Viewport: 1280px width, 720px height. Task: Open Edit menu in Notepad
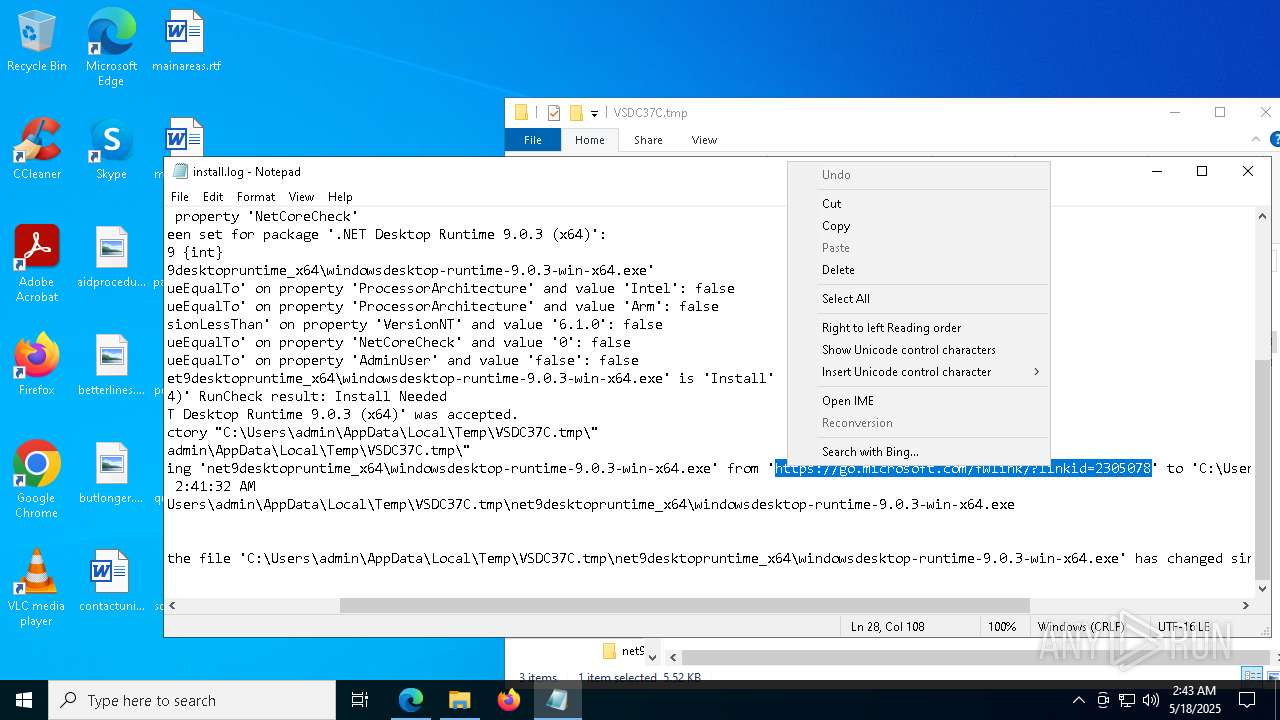(x=213, y=197)
